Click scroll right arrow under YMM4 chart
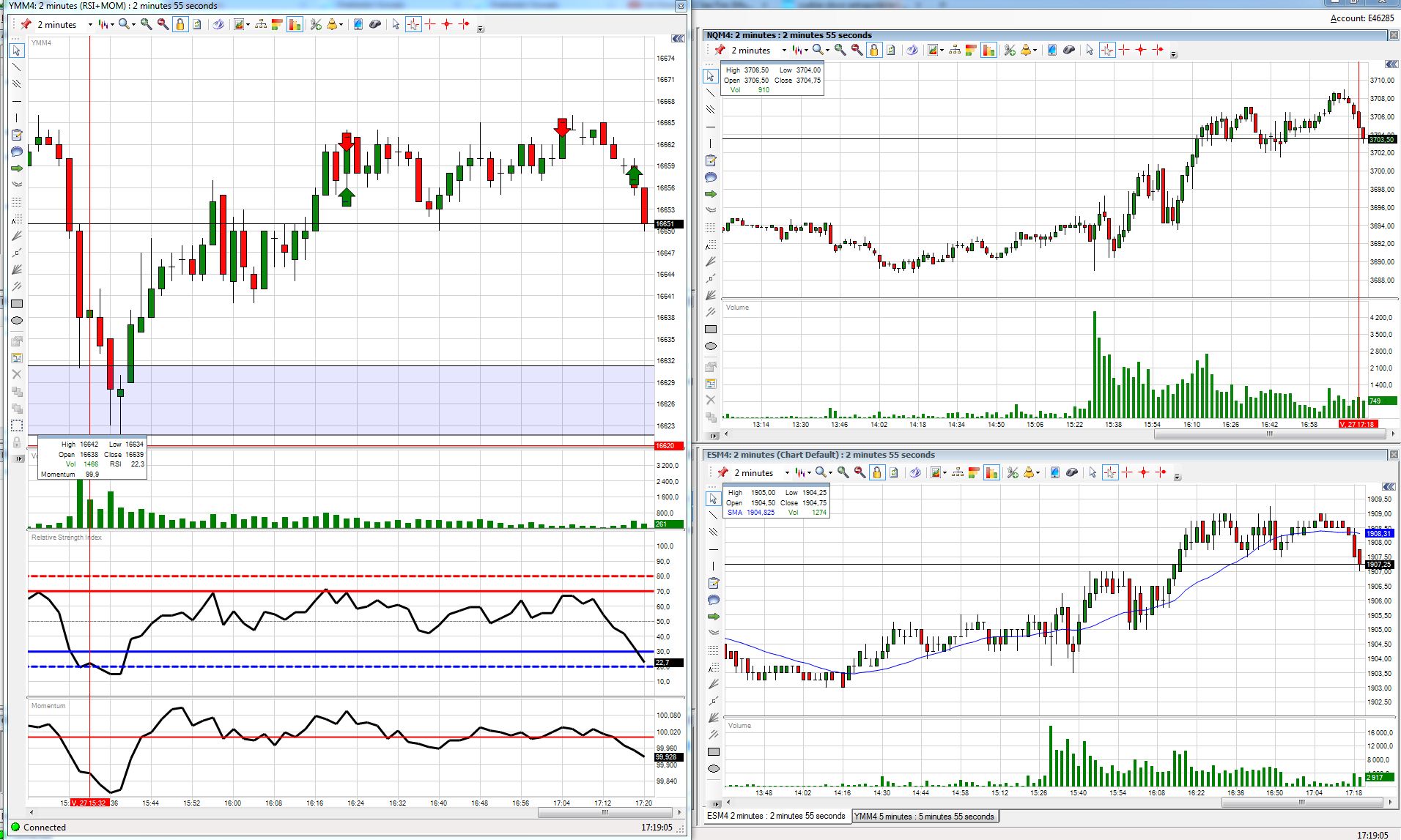The image size is (1401, 840). 681,813
